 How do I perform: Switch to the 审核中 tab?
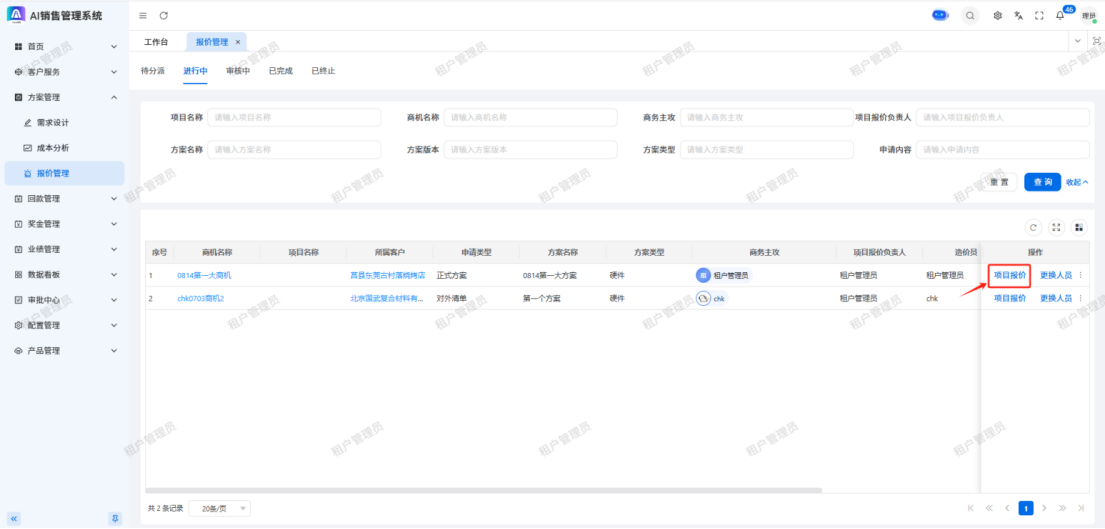pos(237,71)
